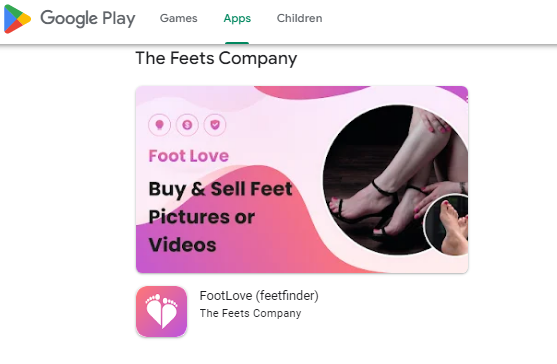Image resolution: width=557 pixels, height=364 pixels.
Task: Open the FootLove heart-feet app icon
Action: pos(161,311)
